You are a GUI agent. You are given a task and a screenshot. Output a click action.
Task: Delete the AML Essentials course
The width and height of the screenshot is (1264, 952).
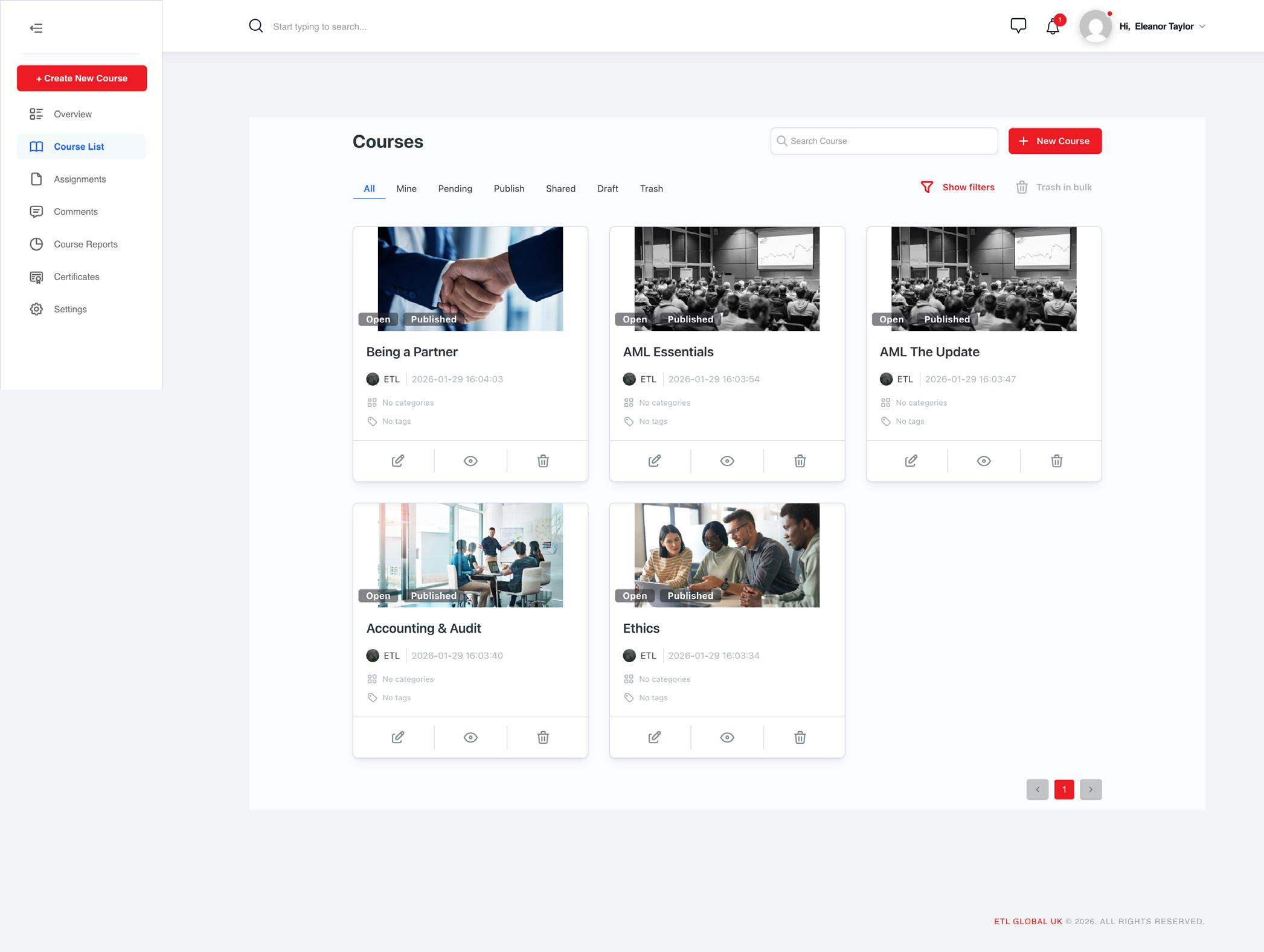click(800, 461)
